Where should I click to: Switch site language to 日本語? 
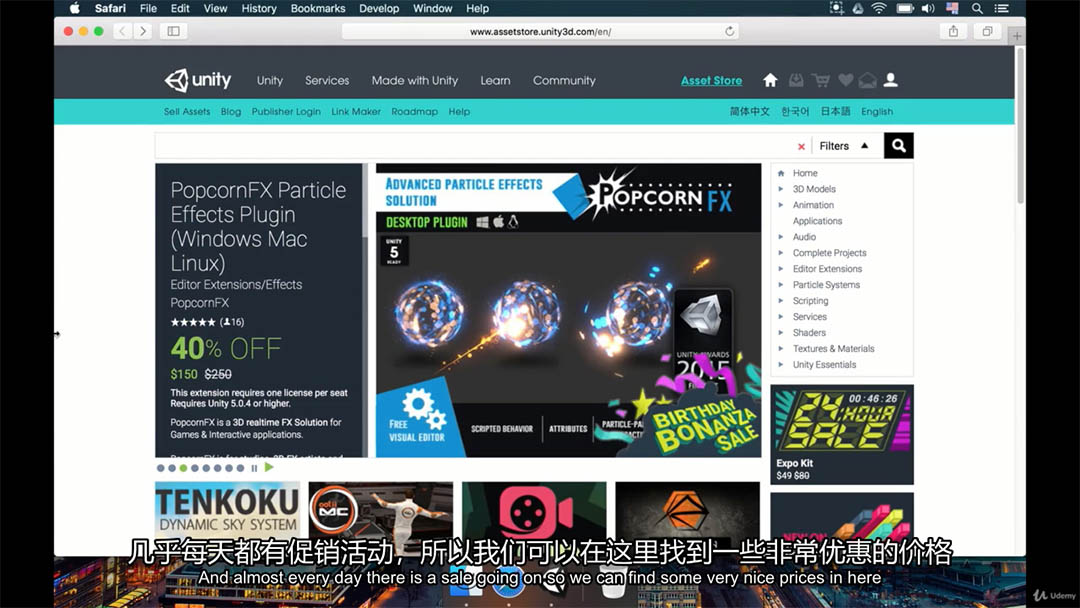[x=835, y=112]
